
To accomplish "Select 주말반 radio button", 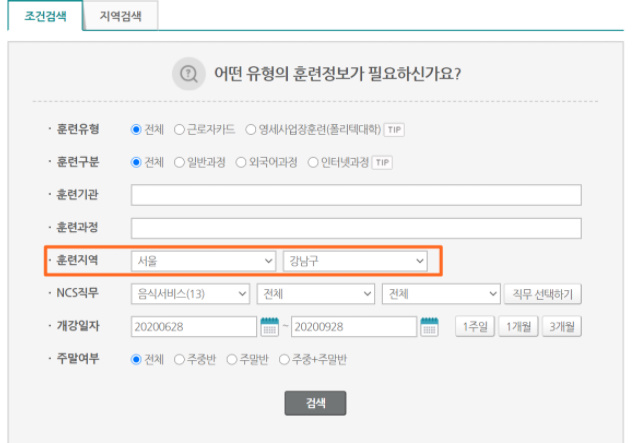I will [232, 360].
